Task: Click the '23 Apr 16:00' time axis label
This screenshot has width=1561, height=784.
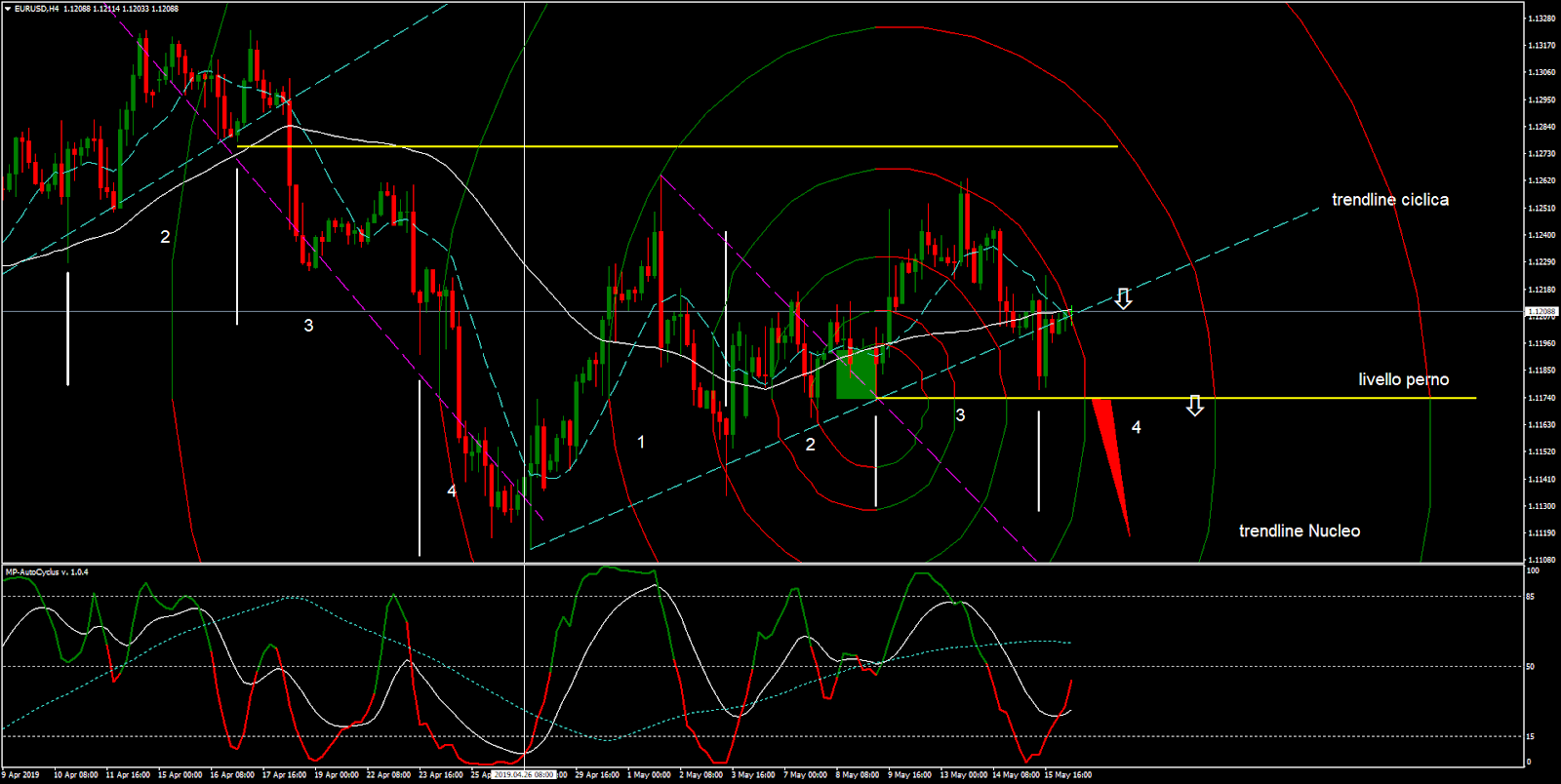Action: pyautogui.click(x=441, y=775)
